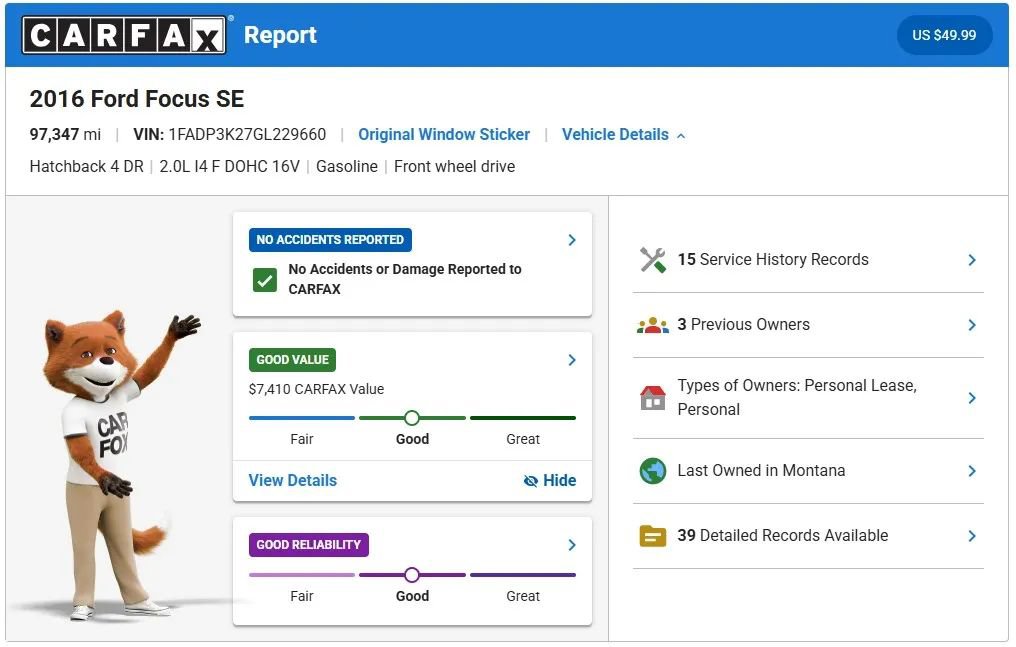
Task: Click the value slider's Good marker
Action: point(411,418)
